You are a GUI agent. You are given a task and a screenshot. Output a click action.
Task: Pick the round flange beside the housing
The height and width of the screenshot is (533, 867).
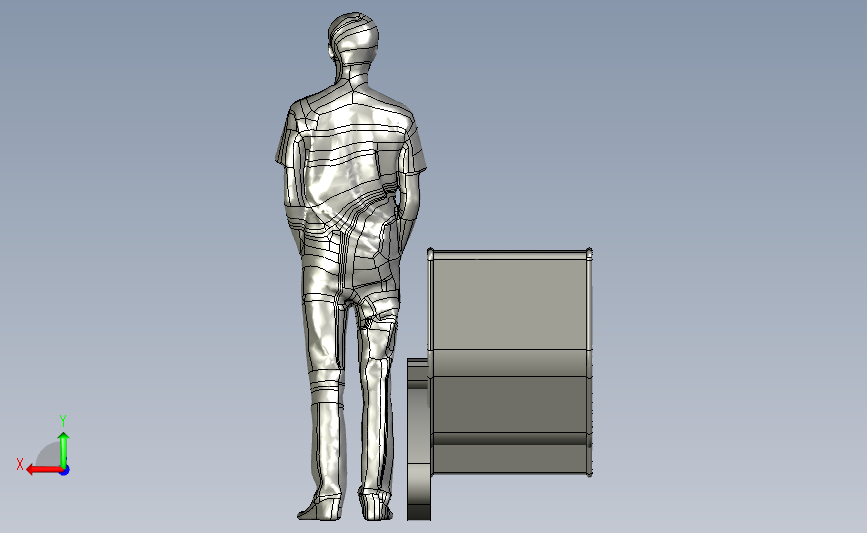[419, 439]
